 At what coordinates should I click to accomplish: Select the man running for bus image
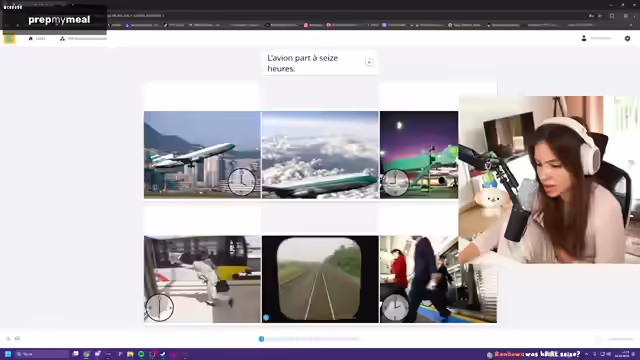tap(202, 279)
